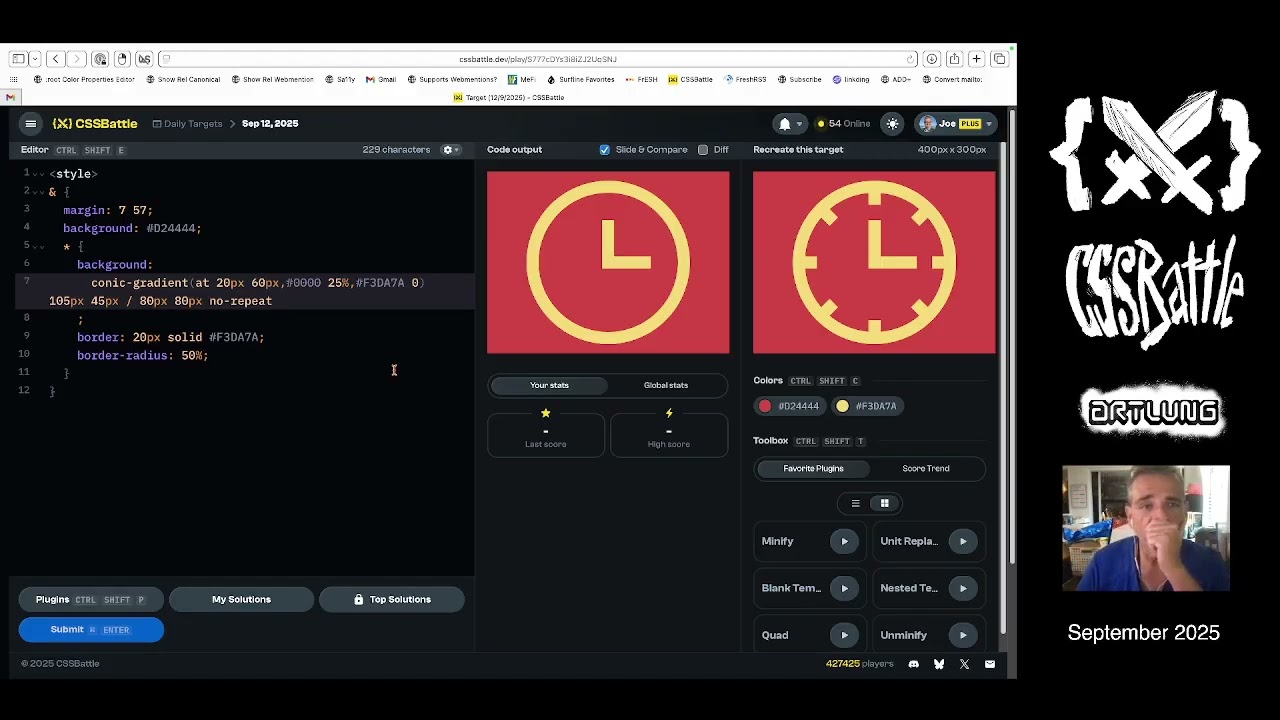The height and width of the screenshot is (720, 1280).
Task: Submit the solution
Action: point(91,629)
